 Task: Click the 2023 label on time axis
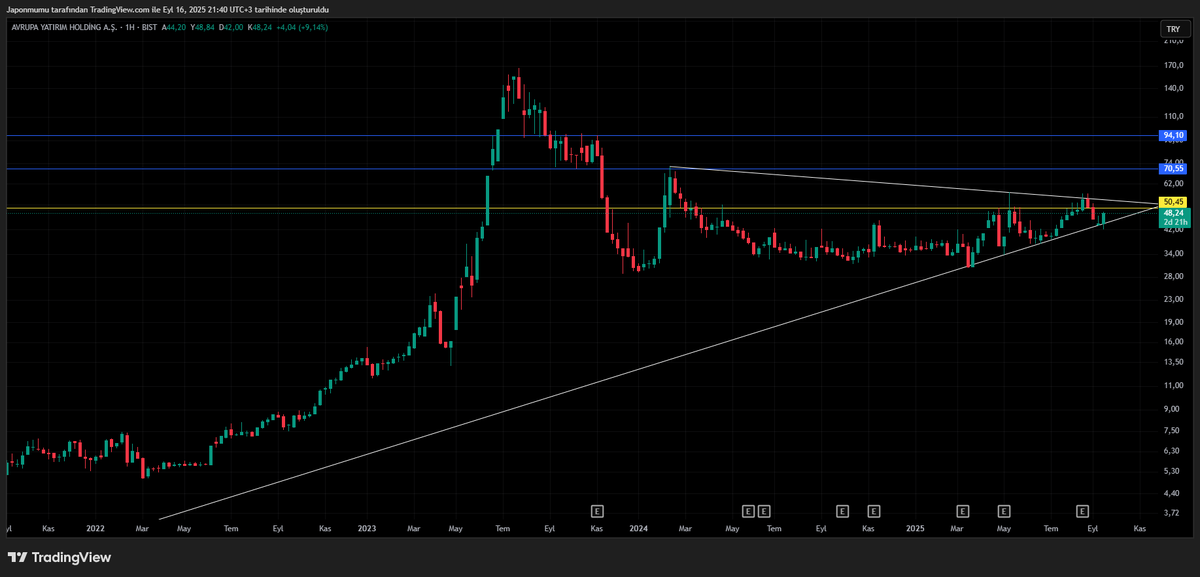click(367, 527)
